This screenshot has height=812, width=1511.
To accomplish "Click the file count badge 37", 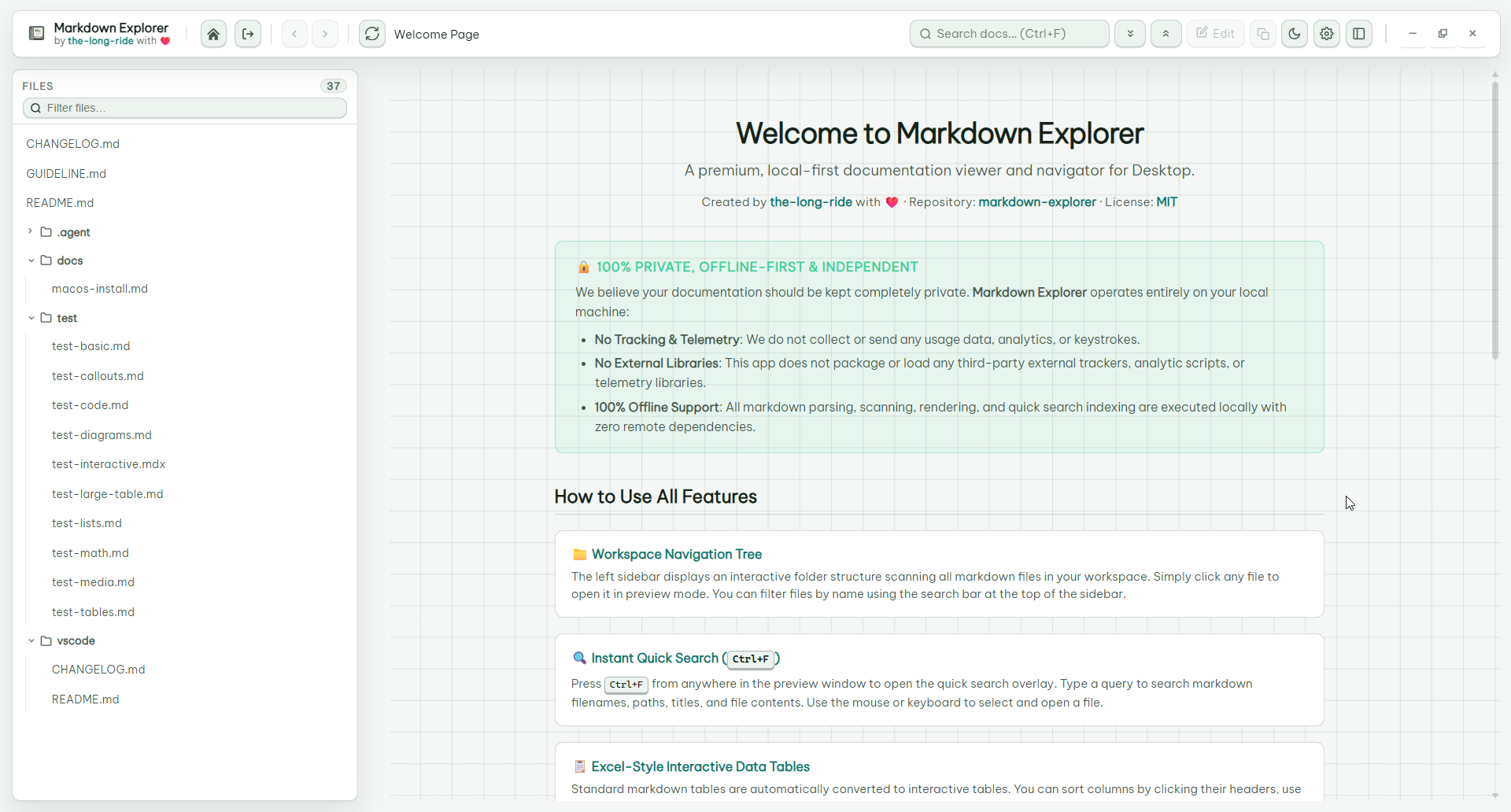I will pyautogui.click(x=334, y=86).
